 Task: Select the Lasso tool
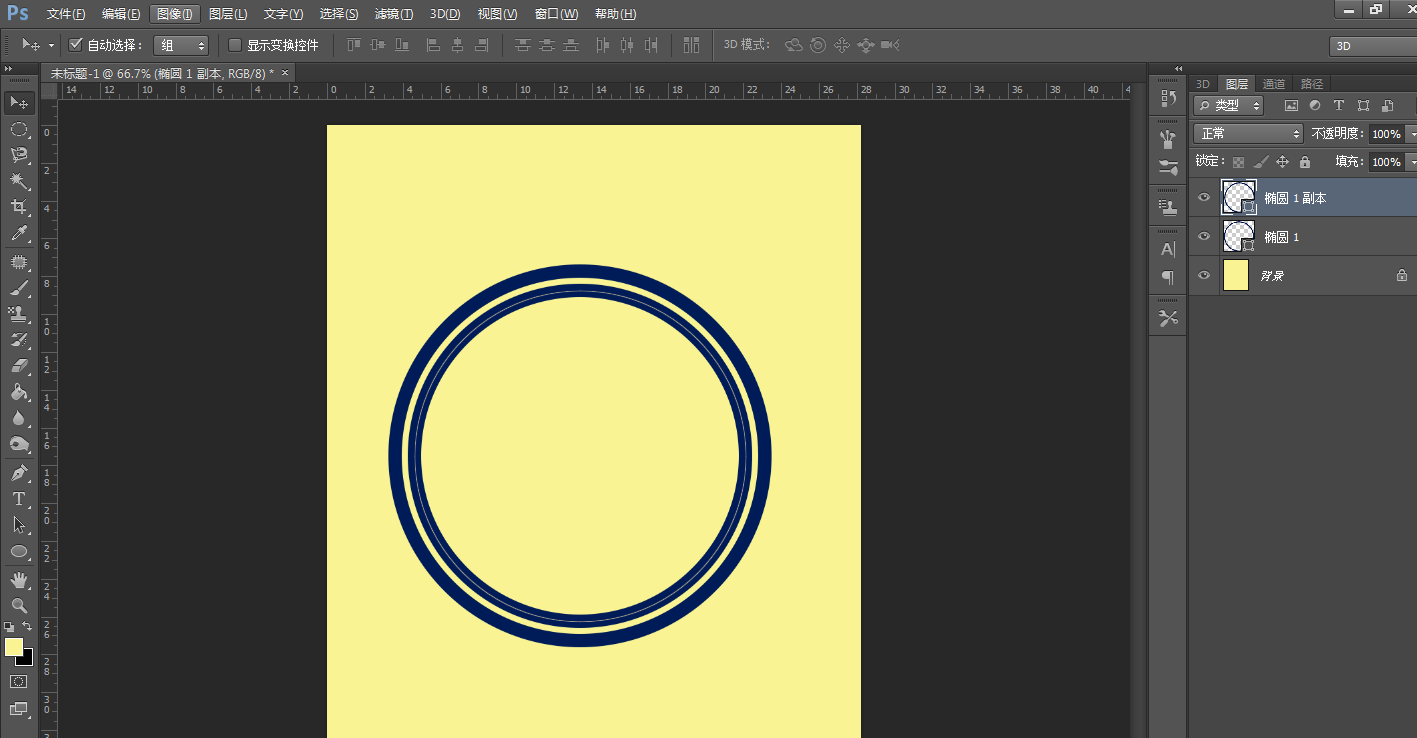click(18, 155)
